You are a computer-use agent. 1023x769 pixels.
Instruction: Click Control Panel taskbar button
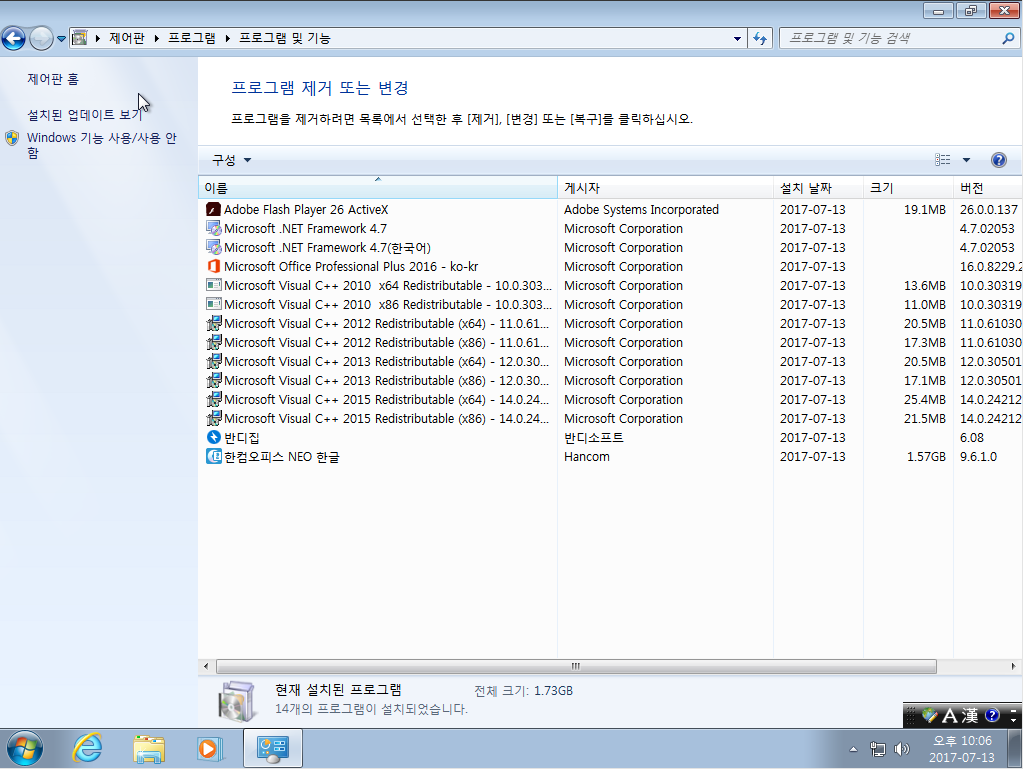(x=273, y=748)
